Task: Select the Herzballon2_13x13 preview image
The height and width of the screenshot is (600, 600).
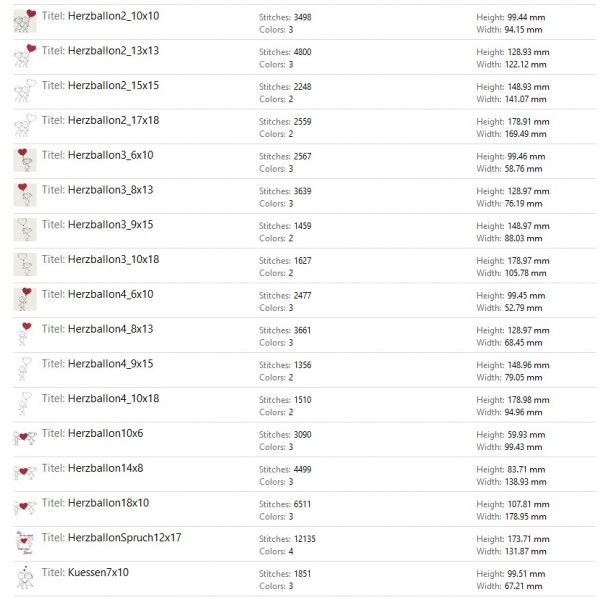Action: (25, 56)
